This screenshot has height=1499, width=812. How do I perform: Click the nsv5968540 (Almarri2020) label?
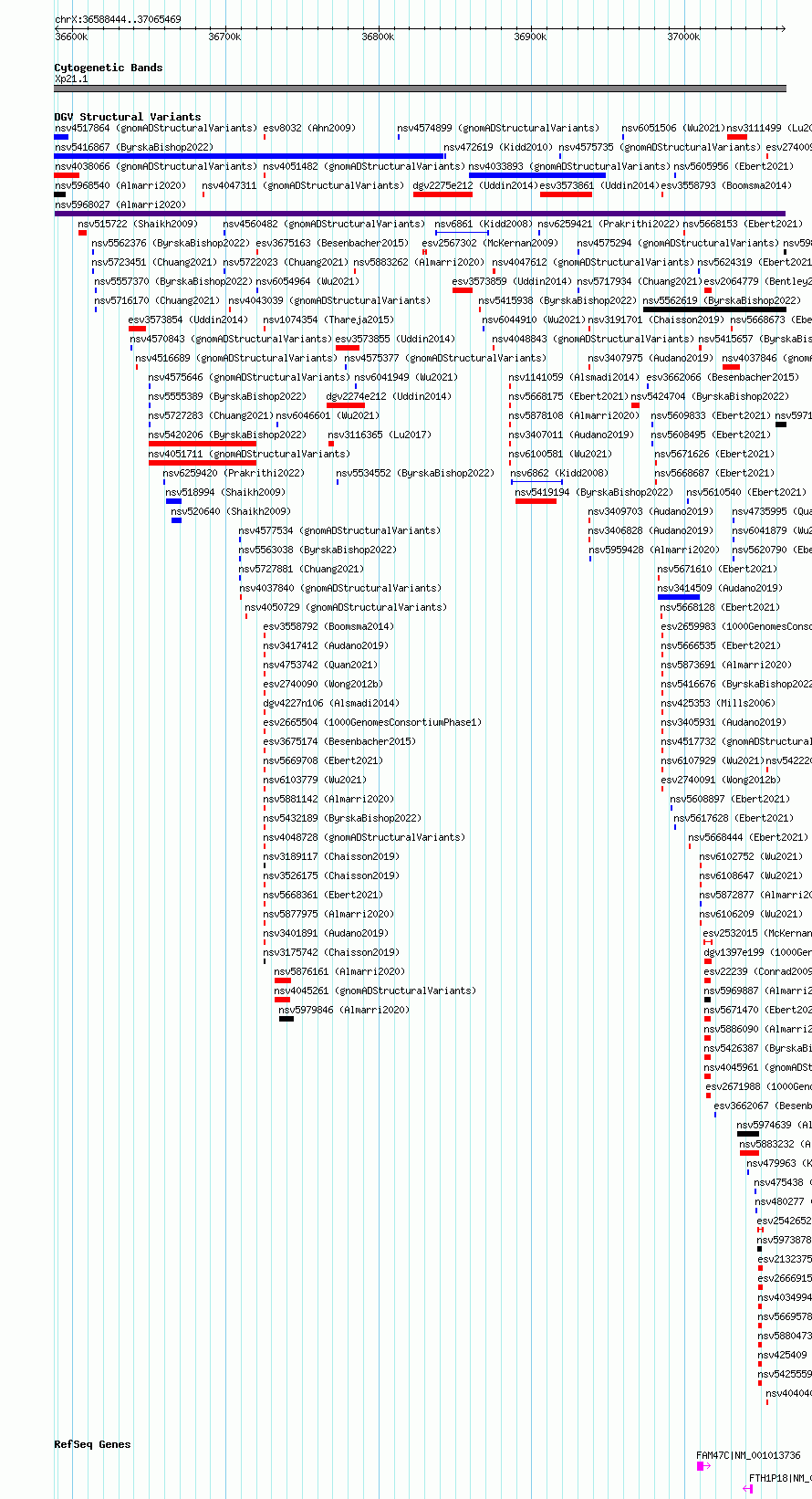(x=120, y=185)
